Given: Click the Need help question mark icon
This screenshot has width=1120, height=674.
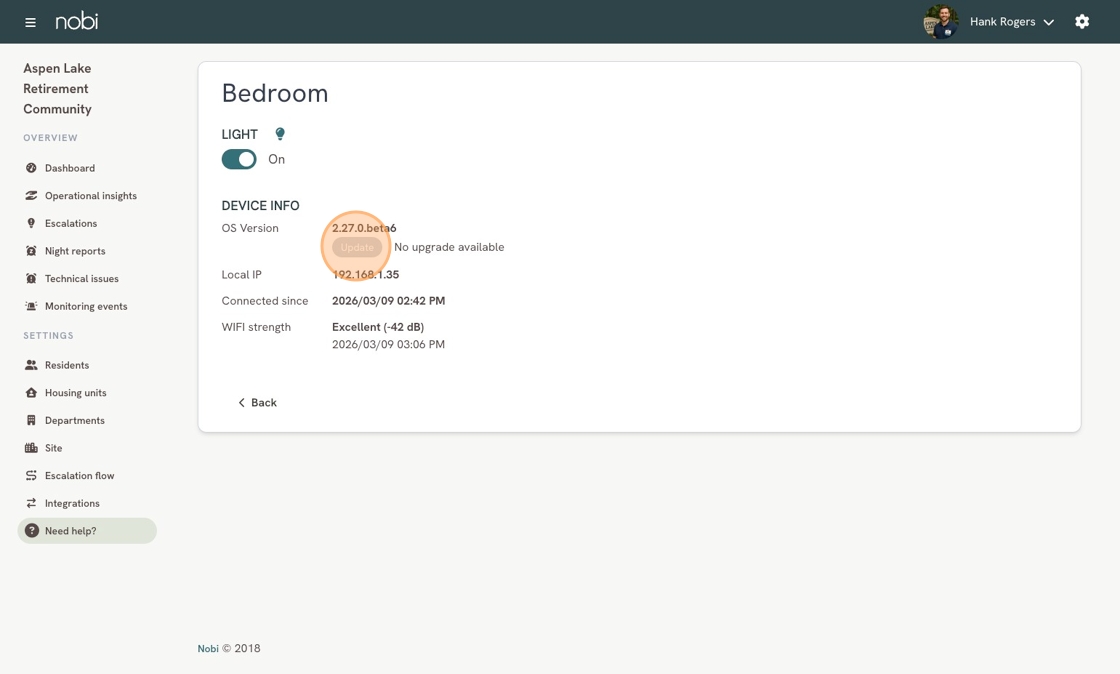Looking at the screenshot, I should click(x=31, y=530).
